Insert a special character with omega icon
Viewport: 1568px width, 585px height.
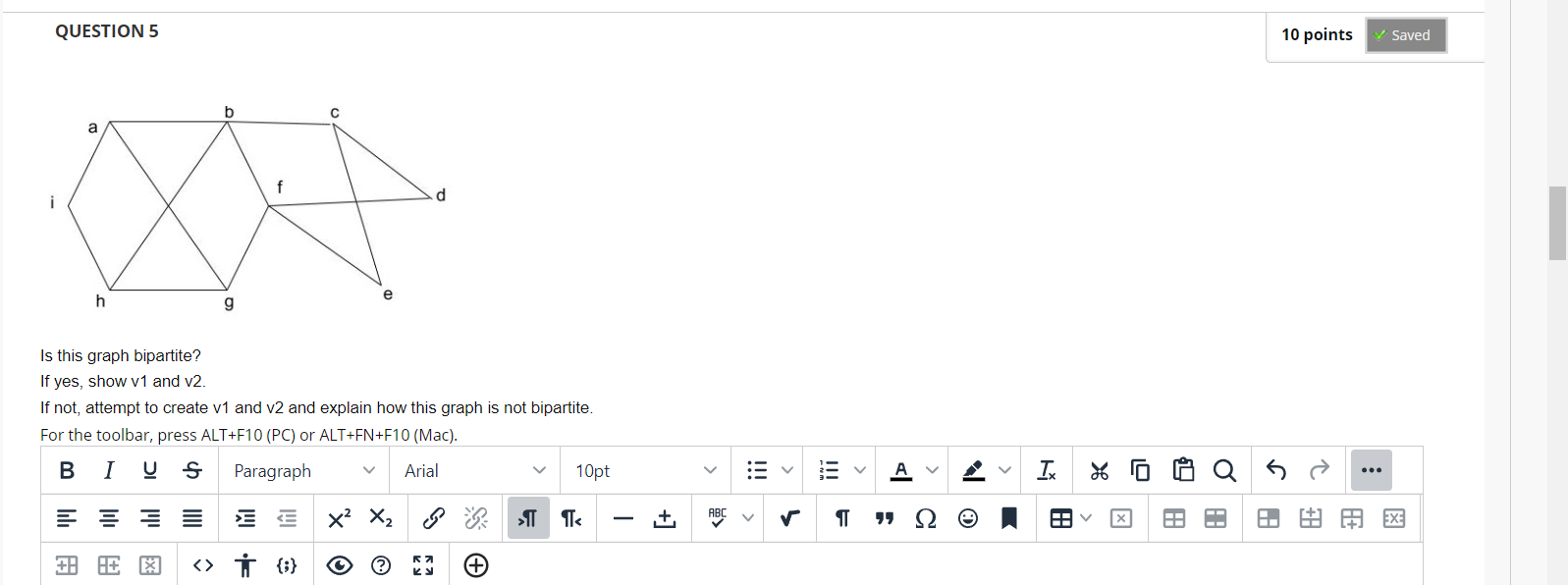(x=925, y=518)
